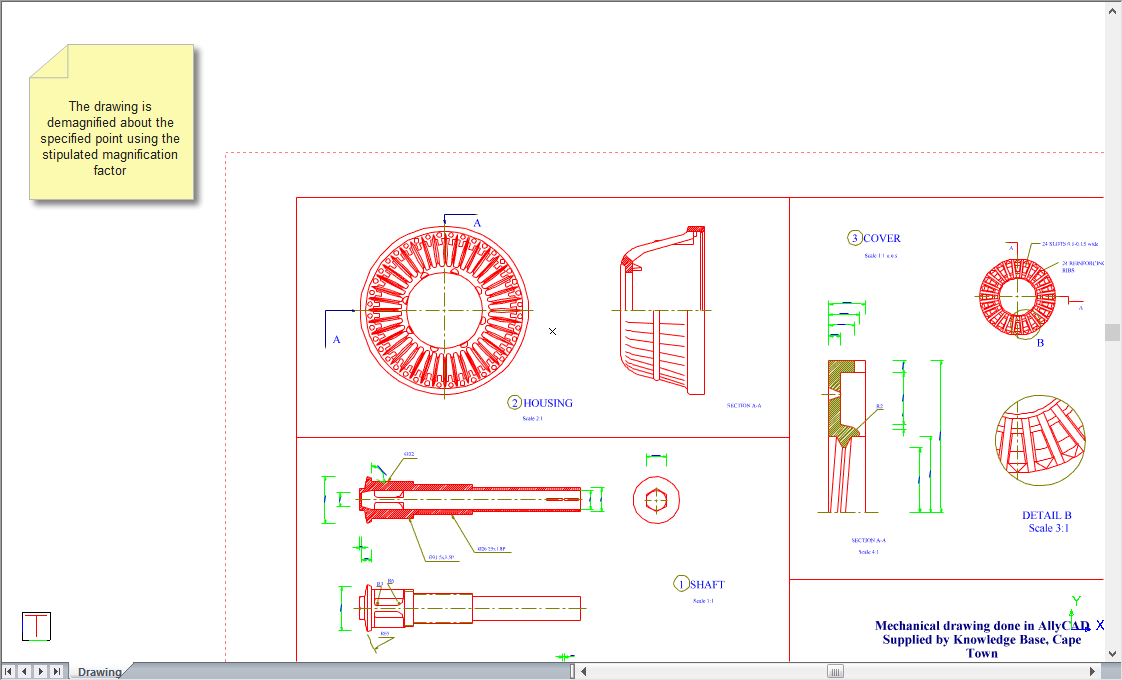The image size is (1122, 680).
Task: Click the cross marker beside the housing
Action: (552, 331)
